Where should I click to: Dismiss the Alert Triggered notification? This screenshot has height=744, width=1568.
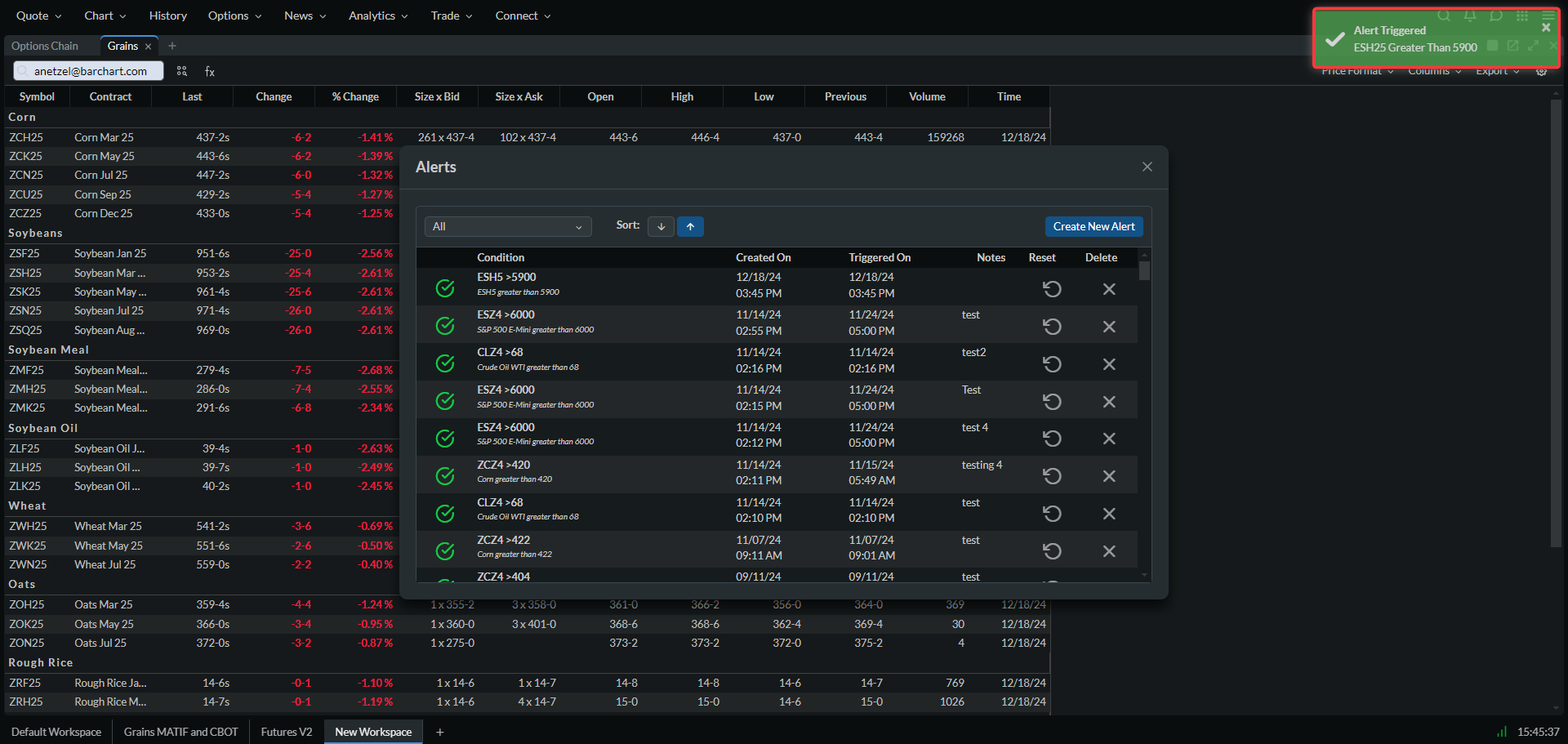pyautogui.click(x=1545, y=28)
